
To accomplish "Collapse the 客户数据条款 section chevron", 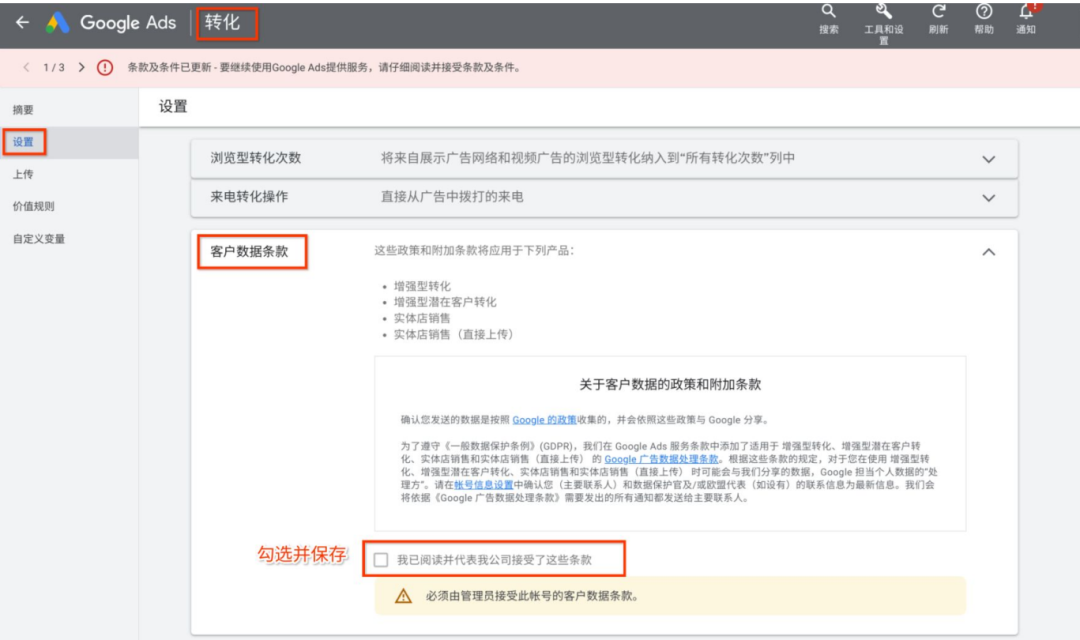I will click(988, 252).
